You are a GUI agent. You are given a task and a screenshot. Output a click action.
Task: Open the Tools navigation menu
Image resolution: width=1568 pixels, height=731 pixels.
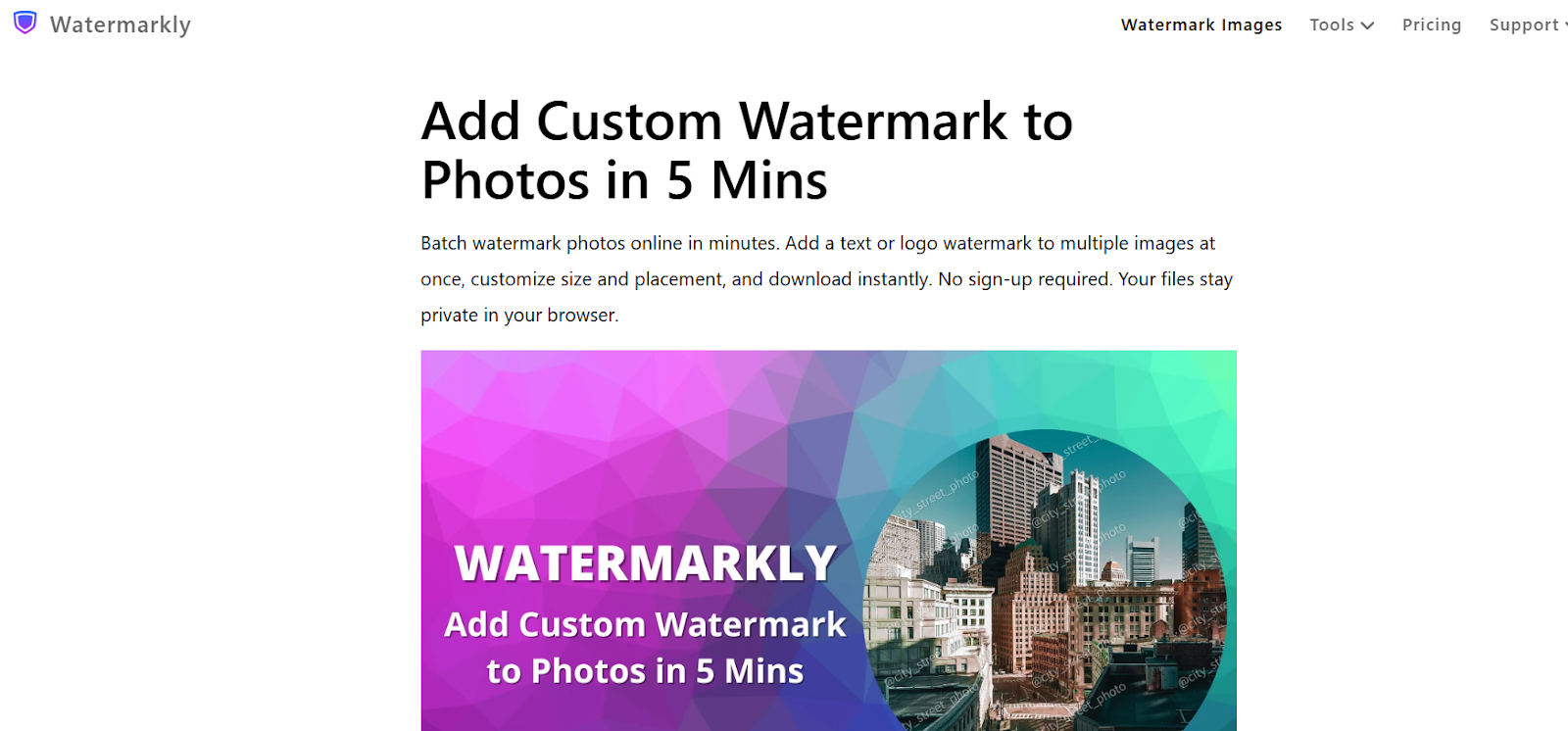(1342, 24)
